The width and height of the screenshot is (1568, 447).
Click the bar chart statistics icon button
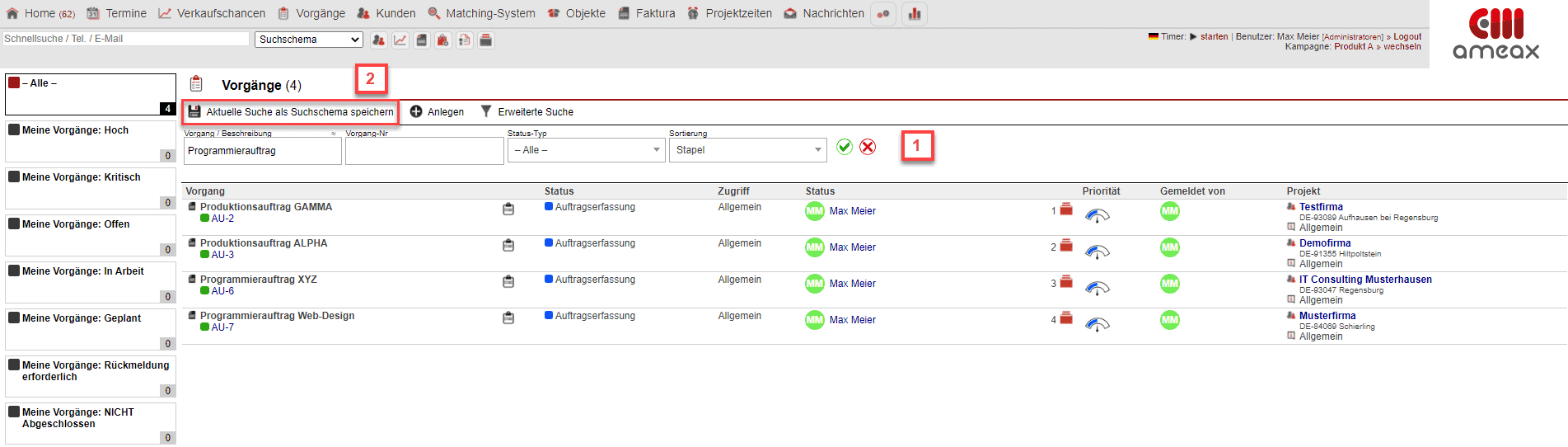(915, 14)
